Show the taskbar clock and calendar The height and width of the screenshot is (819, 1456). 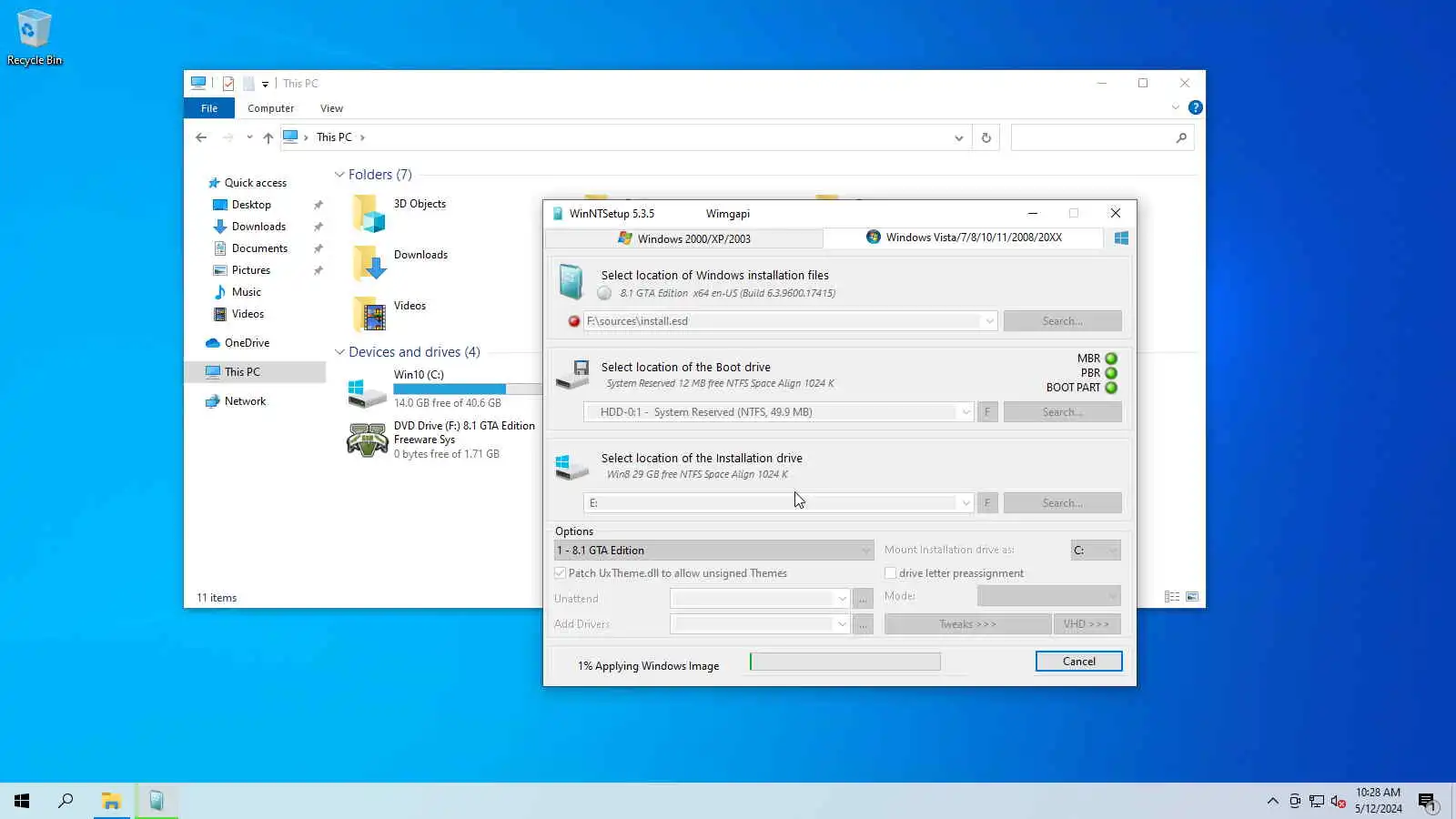point(1378,801)
